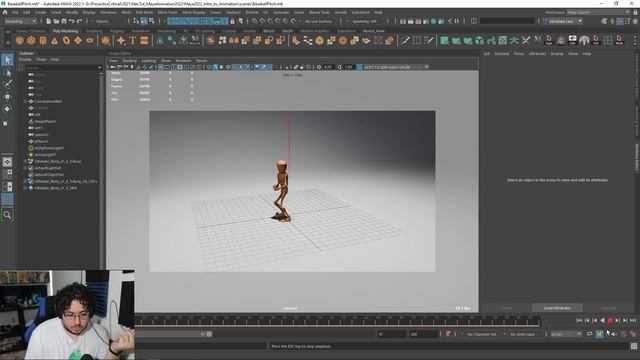Select imagePlane1 in Outliner

(45, 121)
